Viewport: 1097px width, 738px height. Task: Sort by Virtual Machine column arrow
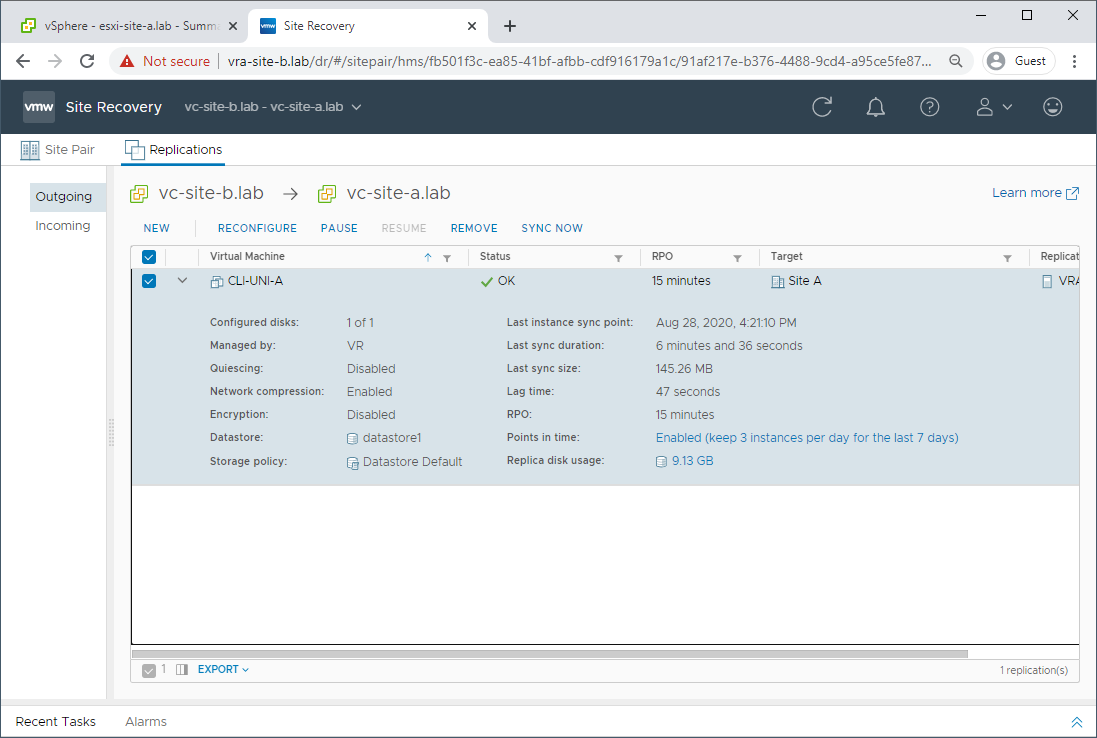click(x=428, y=257)
